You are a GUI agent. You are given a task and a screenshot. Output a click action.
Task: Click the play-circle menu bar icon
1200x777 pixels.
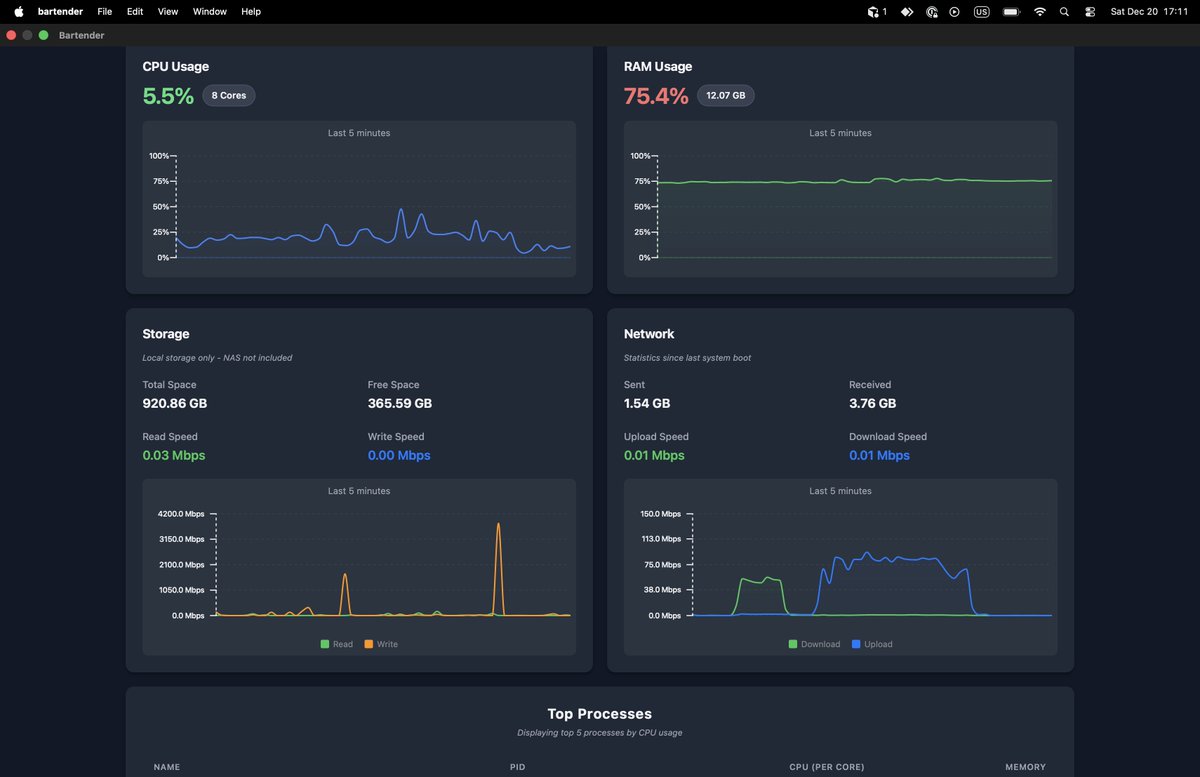(x=955, y=12)
